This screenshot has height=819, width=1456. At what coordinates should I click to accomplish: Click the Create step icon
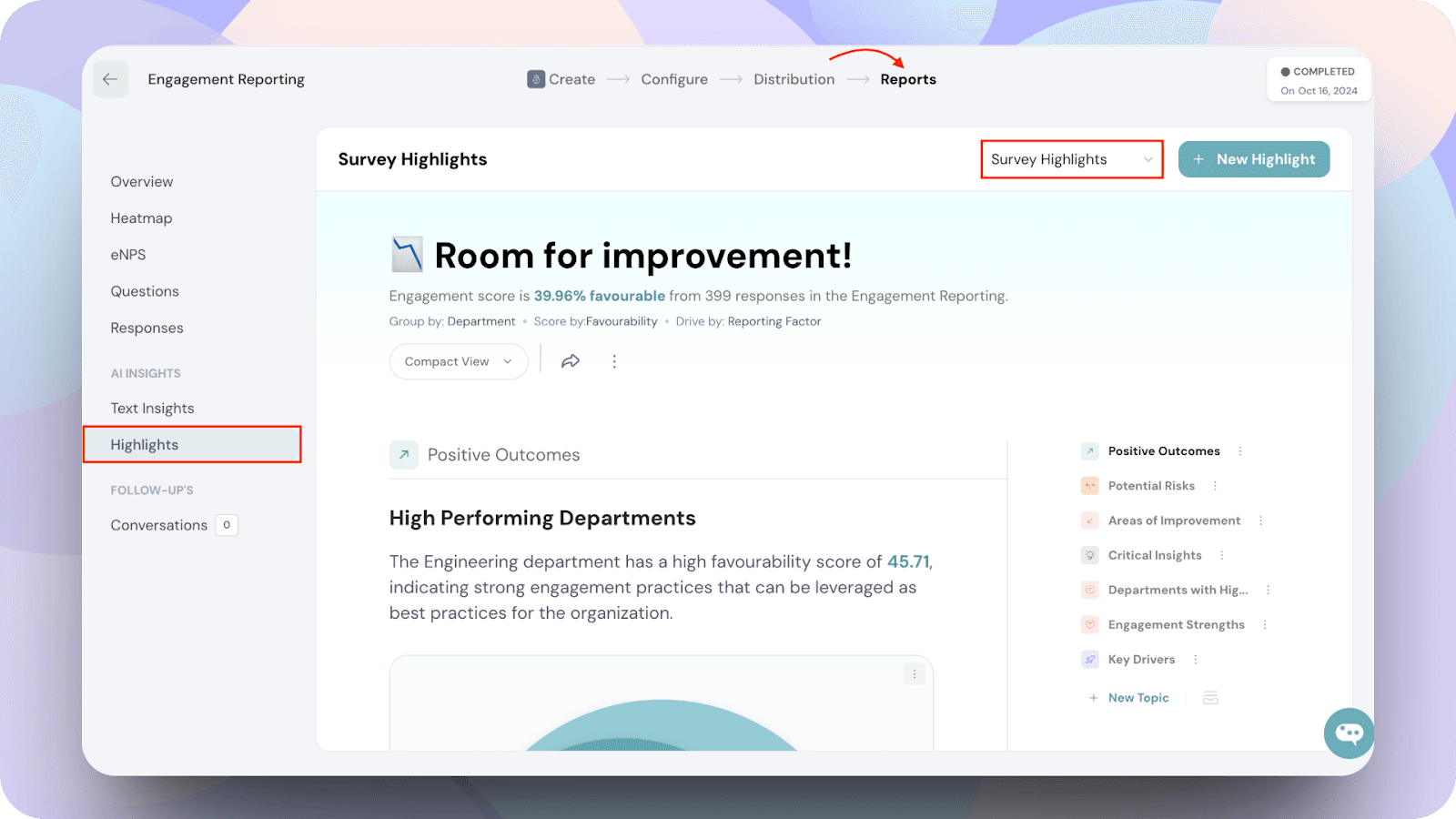coord(536,79)
